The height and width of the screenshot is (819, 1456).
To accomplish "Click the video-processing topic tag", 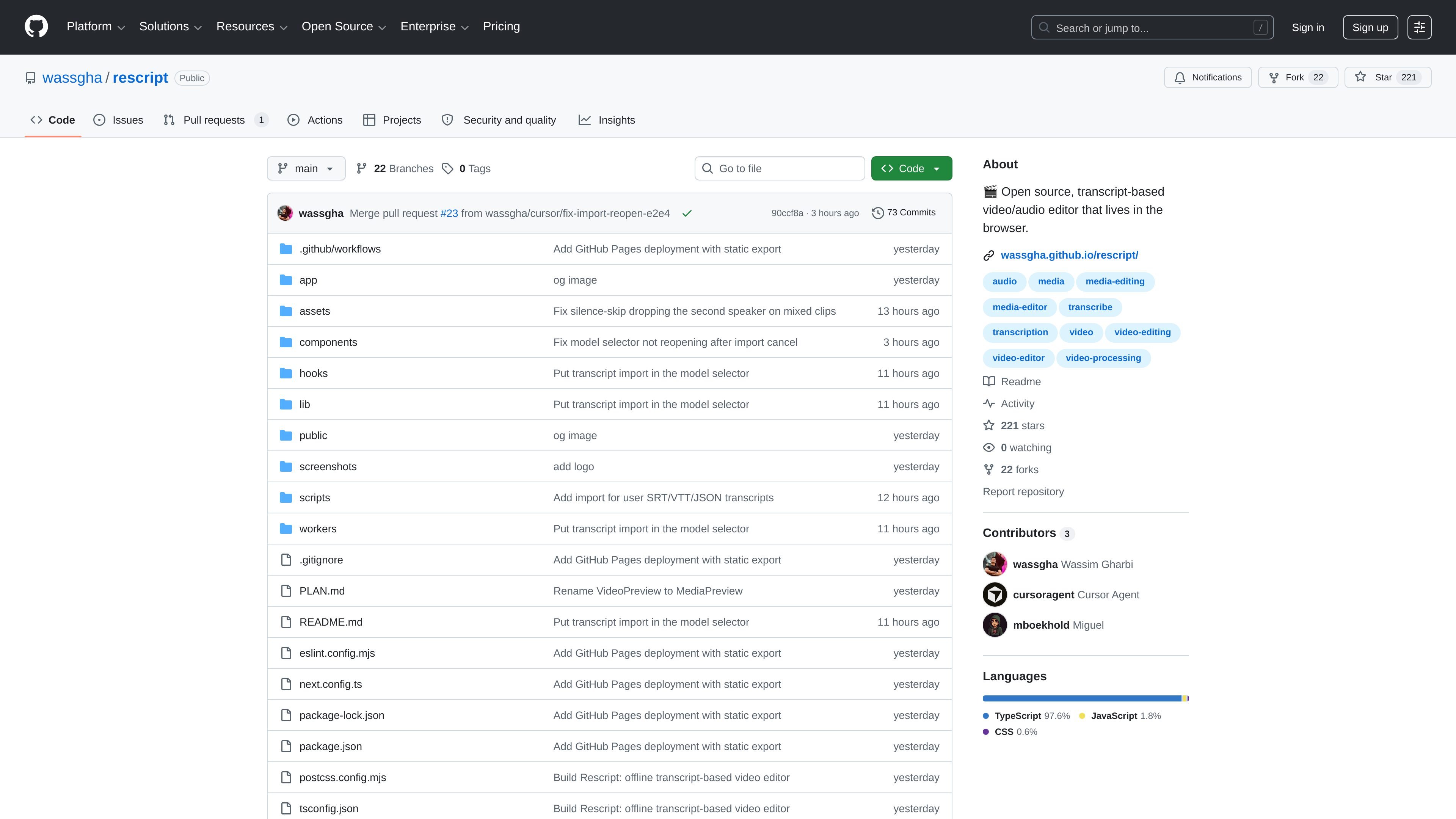I will pyautogui.click(x=1103, y=358).
